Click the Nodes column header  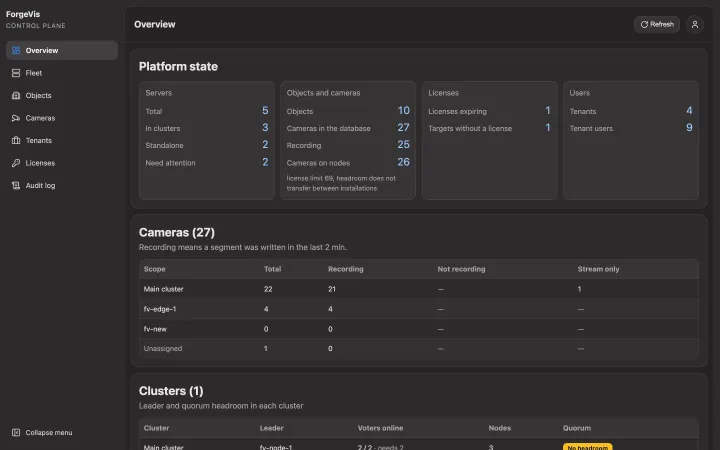point(500,428)
